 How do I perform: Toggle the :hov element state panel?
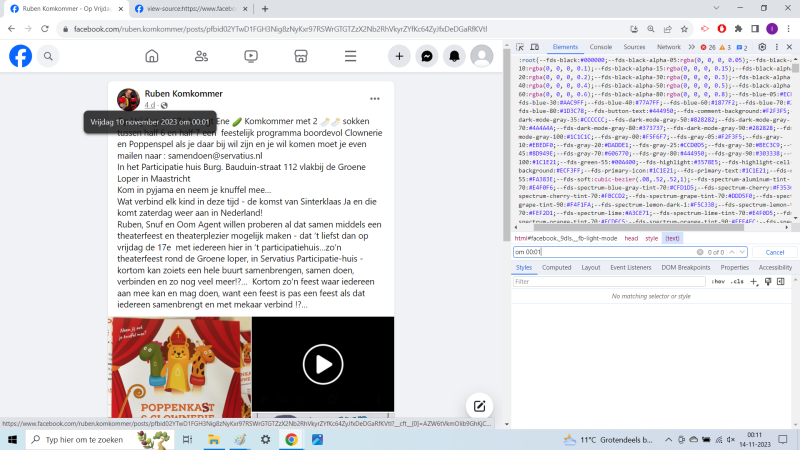[x=718, y=282]
